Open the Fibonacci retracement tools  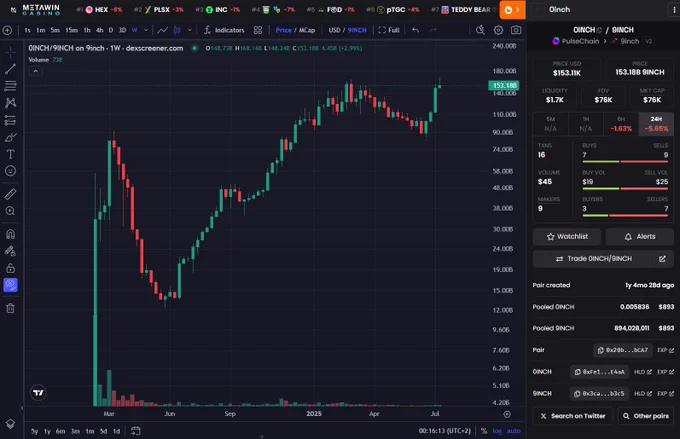click(x=10, y=86)
